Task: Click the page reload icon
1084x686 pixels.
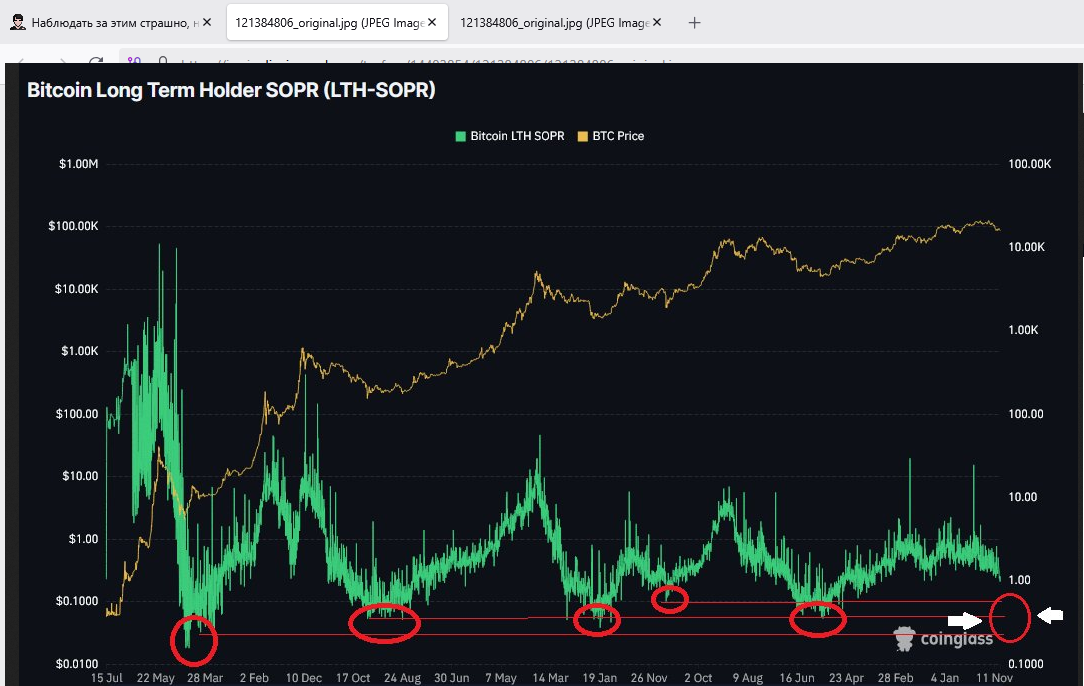Action: [97, 60]
